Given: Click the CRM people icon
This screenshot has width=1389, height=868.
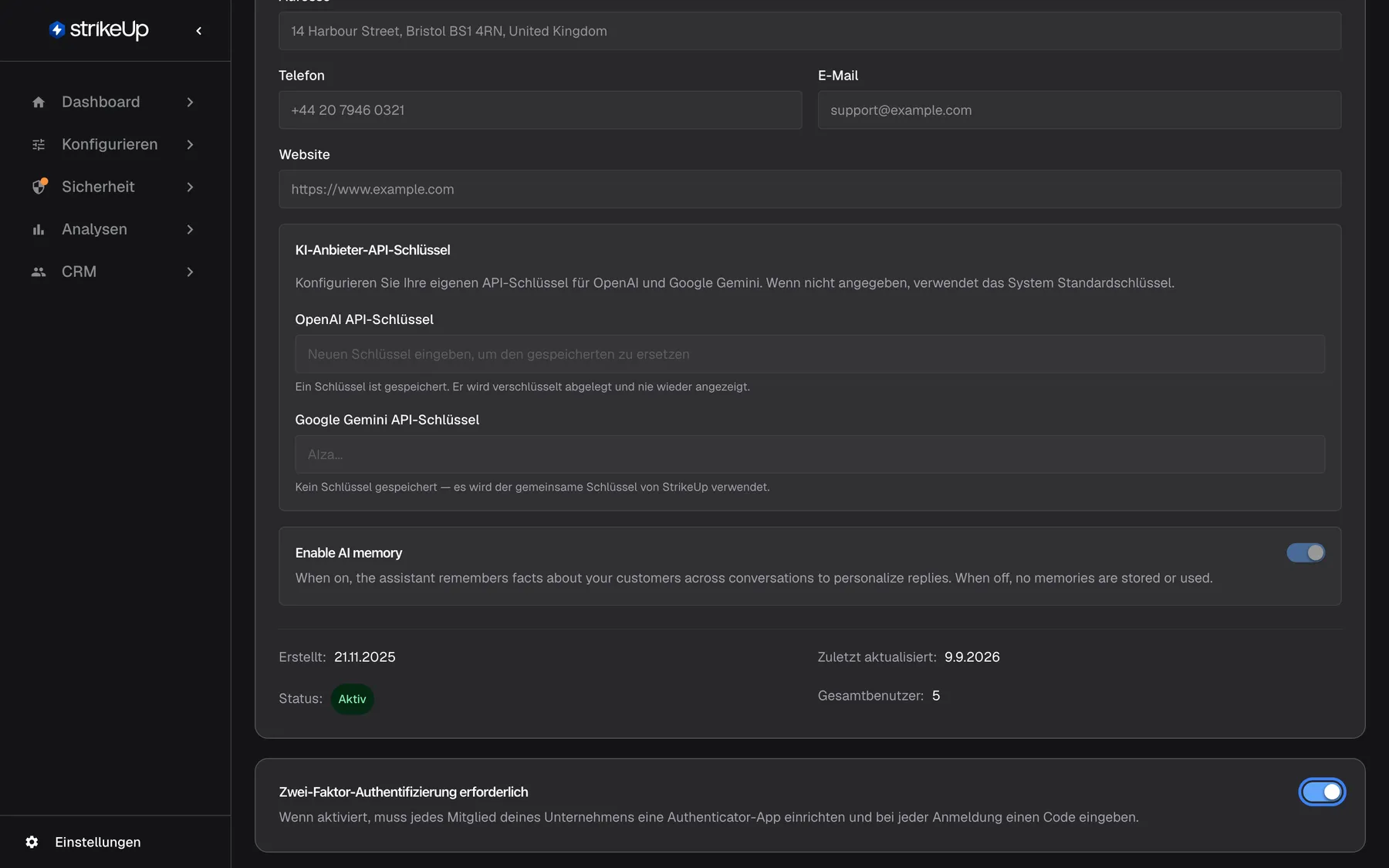Looking at the screenshot, I should tap(39, 272).
